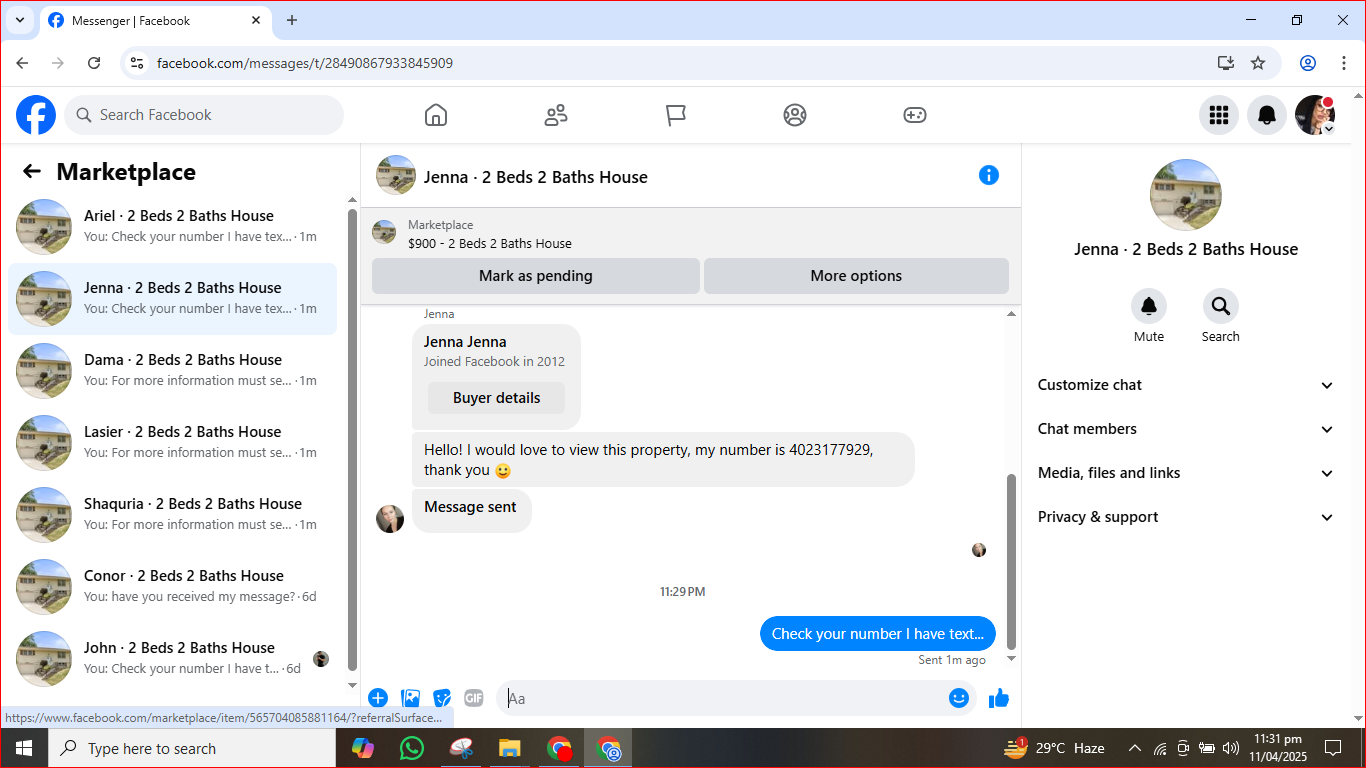Open Chrome tab search dropdown arrow
Screen dimensions: 1366x768
click(x=19, y=20)
